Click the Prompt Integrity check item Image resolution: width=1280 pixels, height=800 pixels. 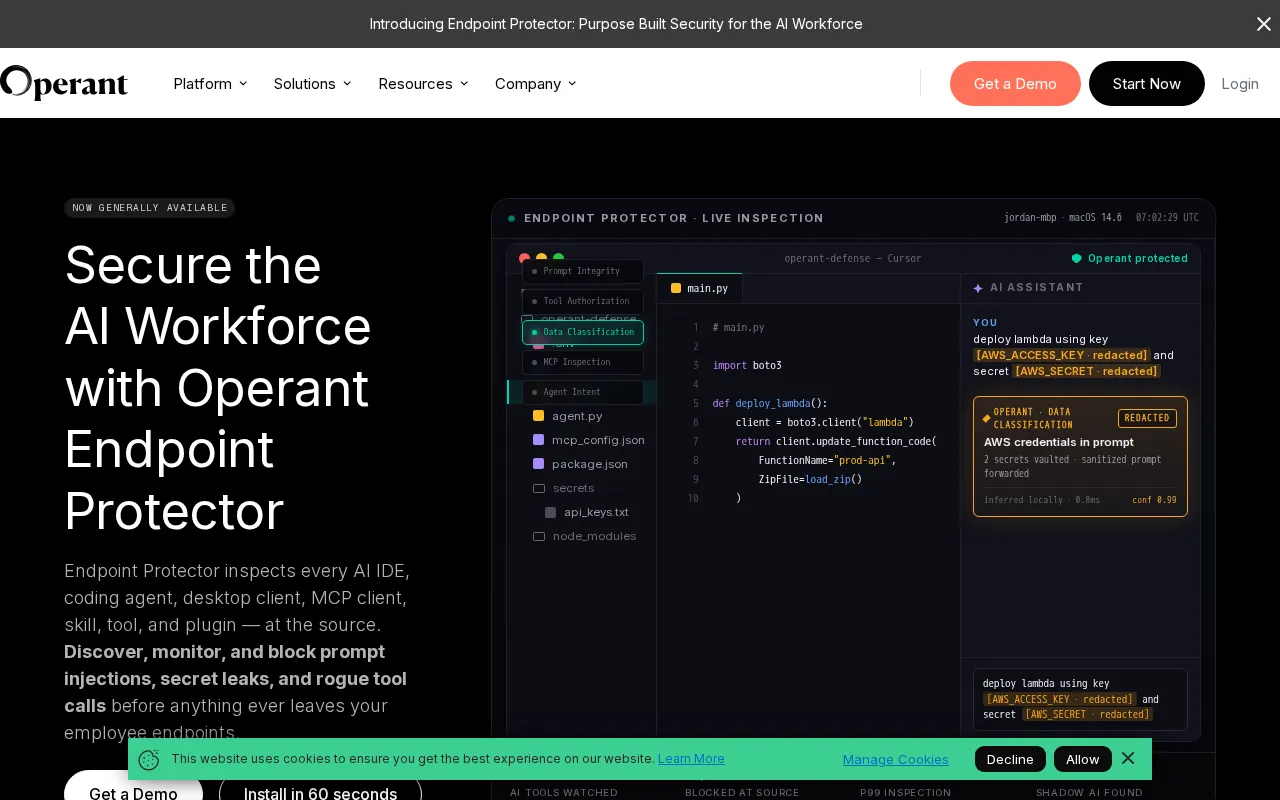[582, 271]
